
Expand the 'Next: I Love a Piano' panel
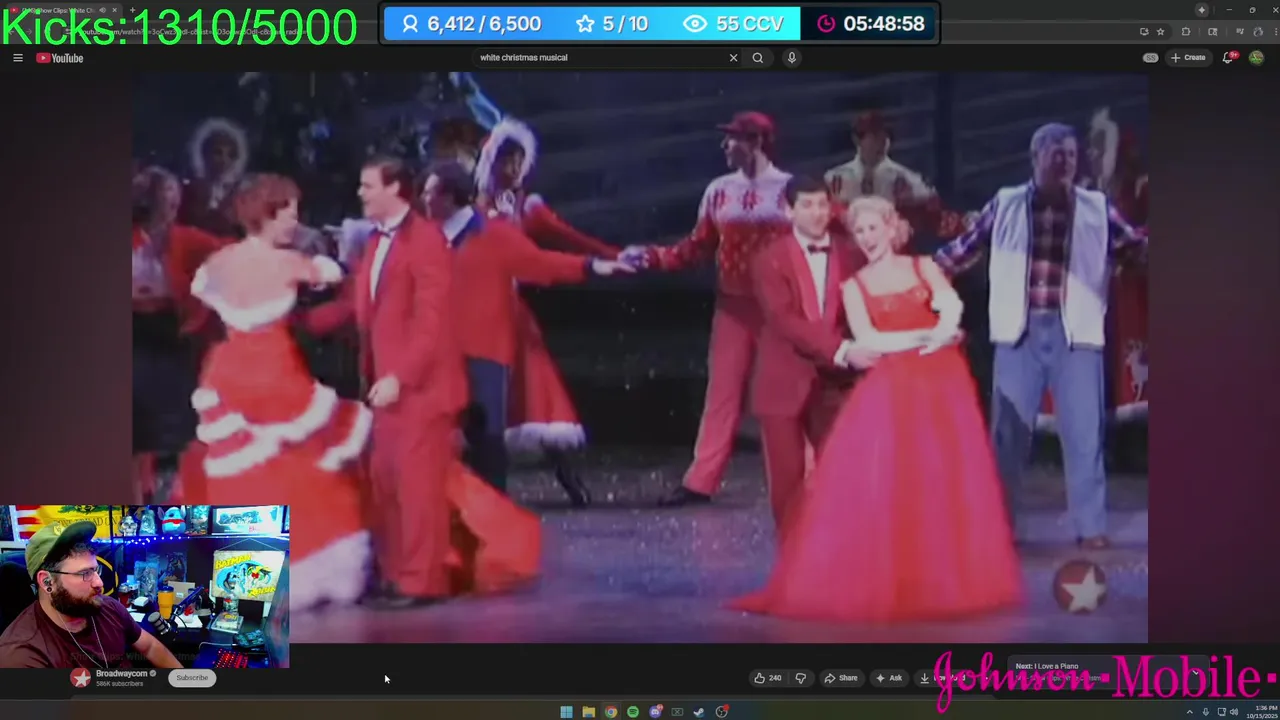tap(1194, 674)
